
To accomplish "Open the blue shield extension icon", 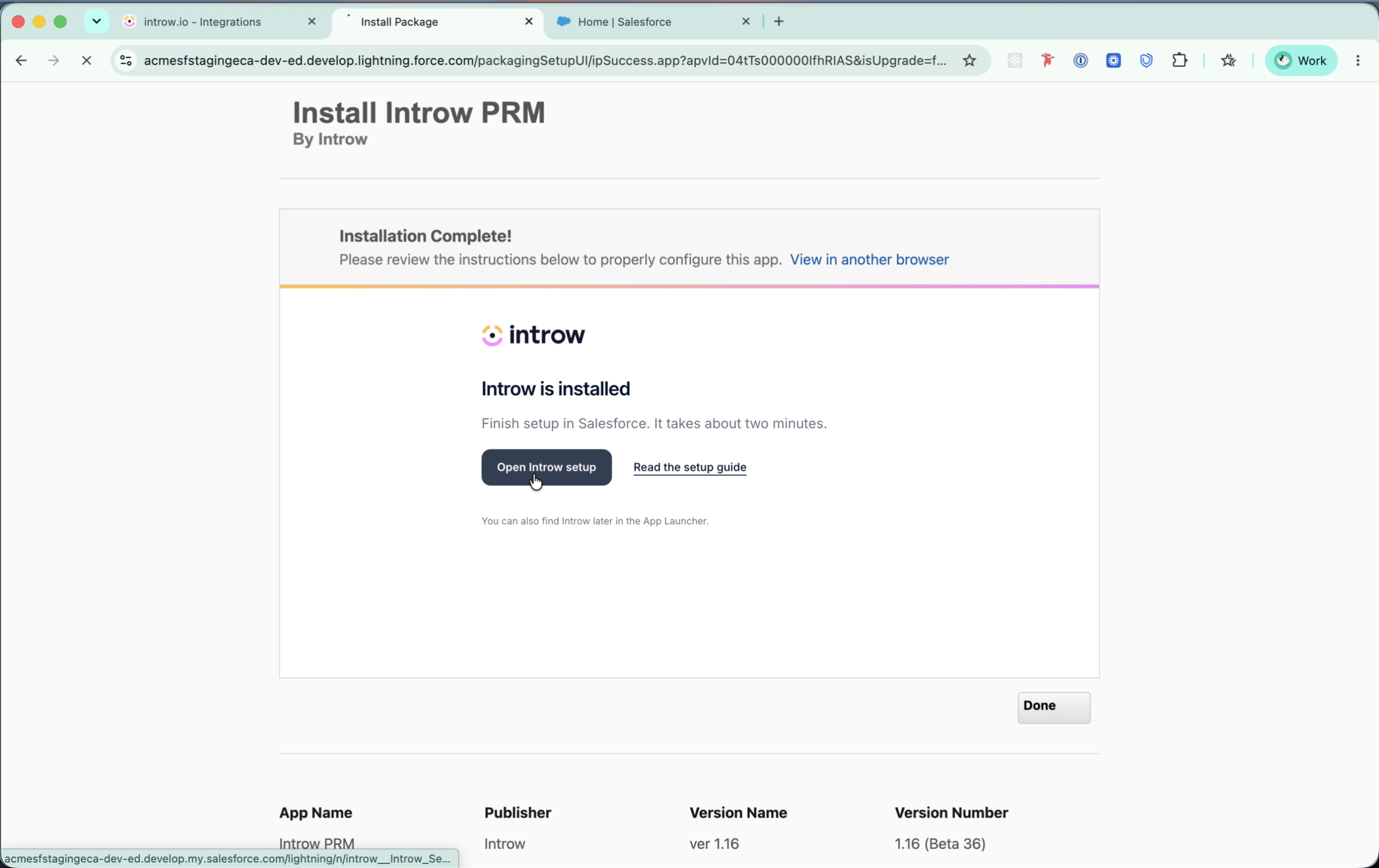I will tap(1146, 61).
